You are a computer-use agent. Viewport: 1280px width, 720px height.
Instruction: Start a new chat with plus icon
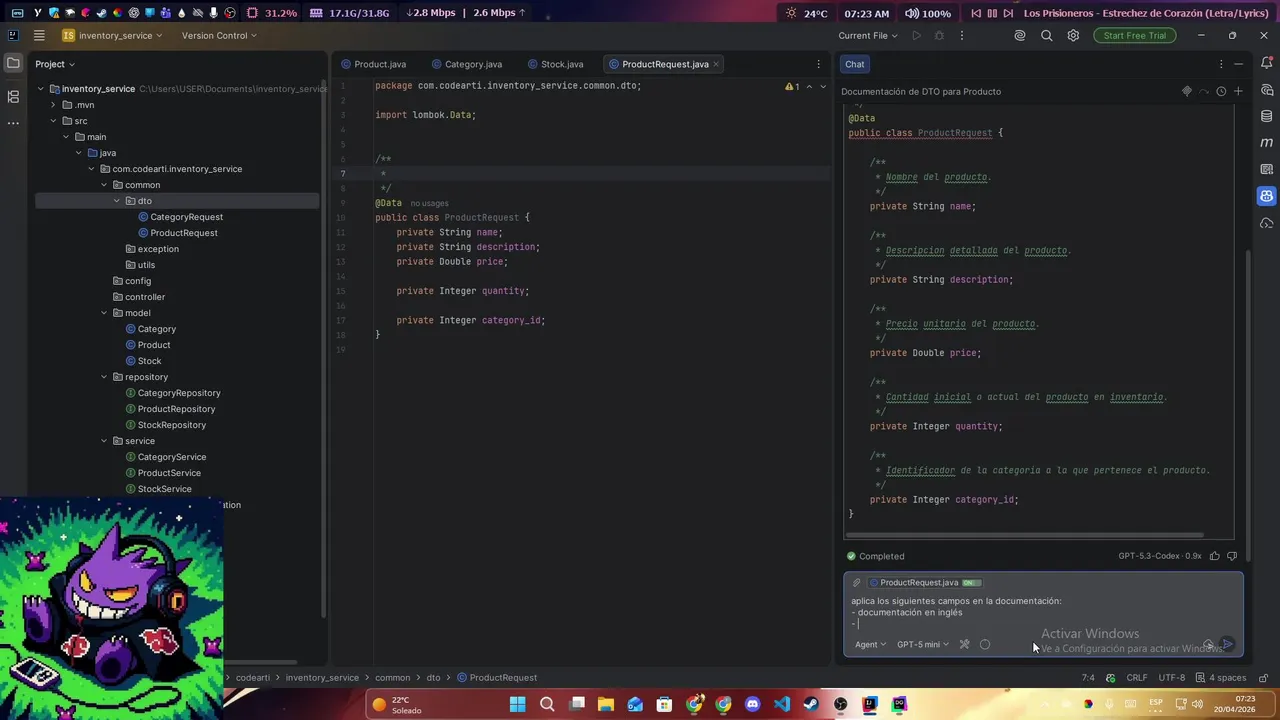[x=1238, y=91]
